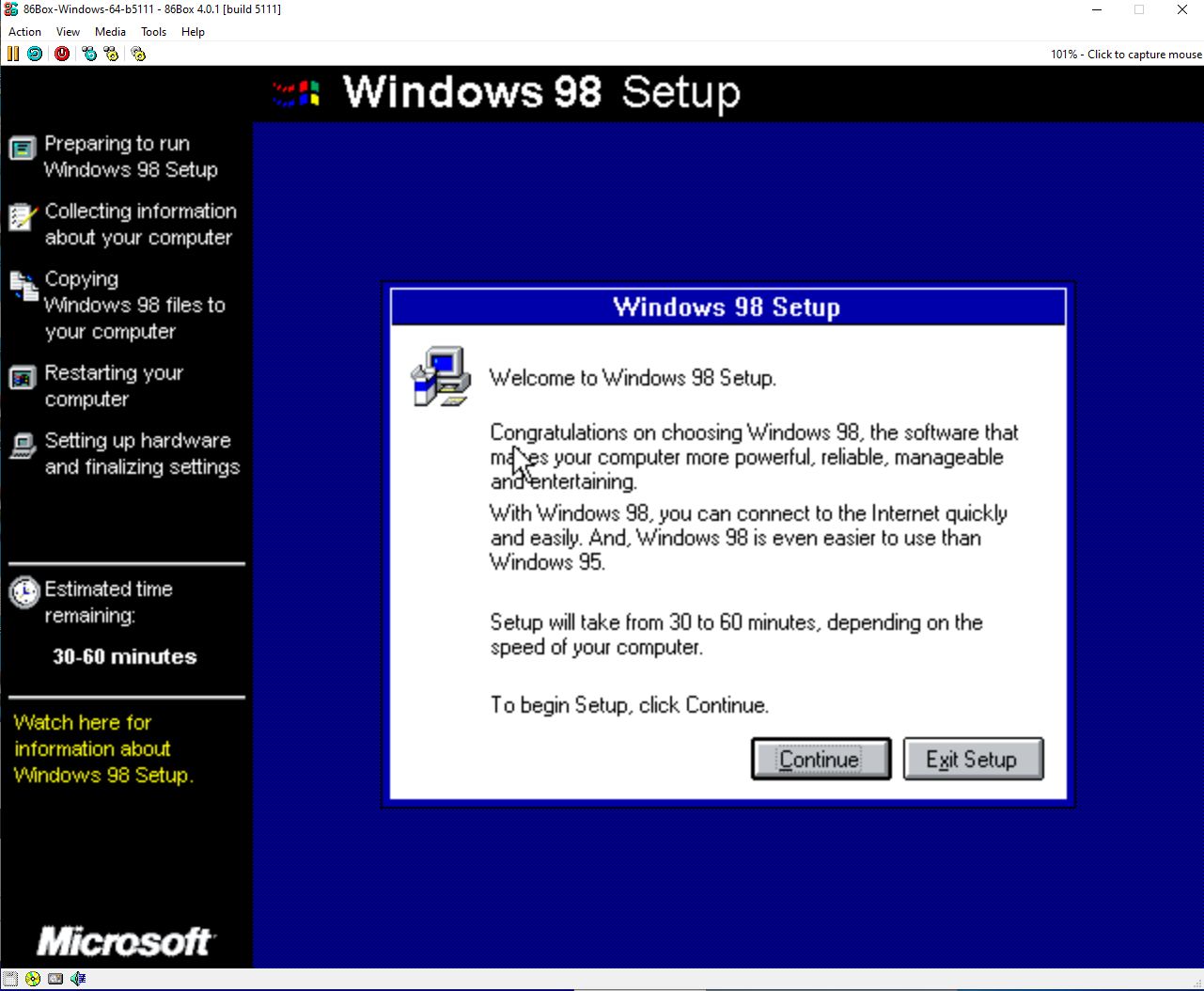The image size is (1204, 991).
Task: Click the red ACPI shutdown power icon
Action: [62, 54]
